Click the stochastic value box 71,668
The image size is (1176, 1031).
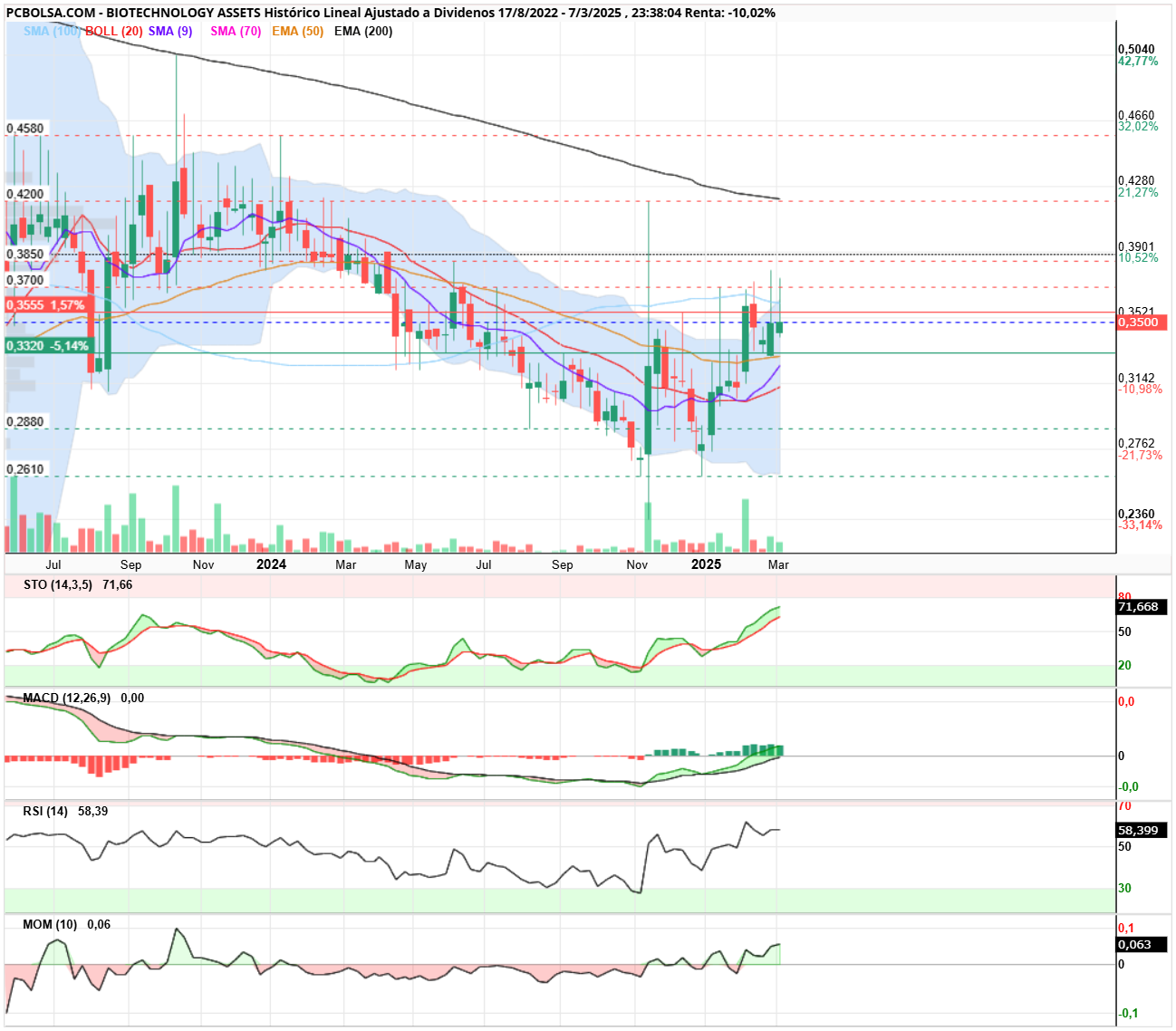pos(1142,607)
